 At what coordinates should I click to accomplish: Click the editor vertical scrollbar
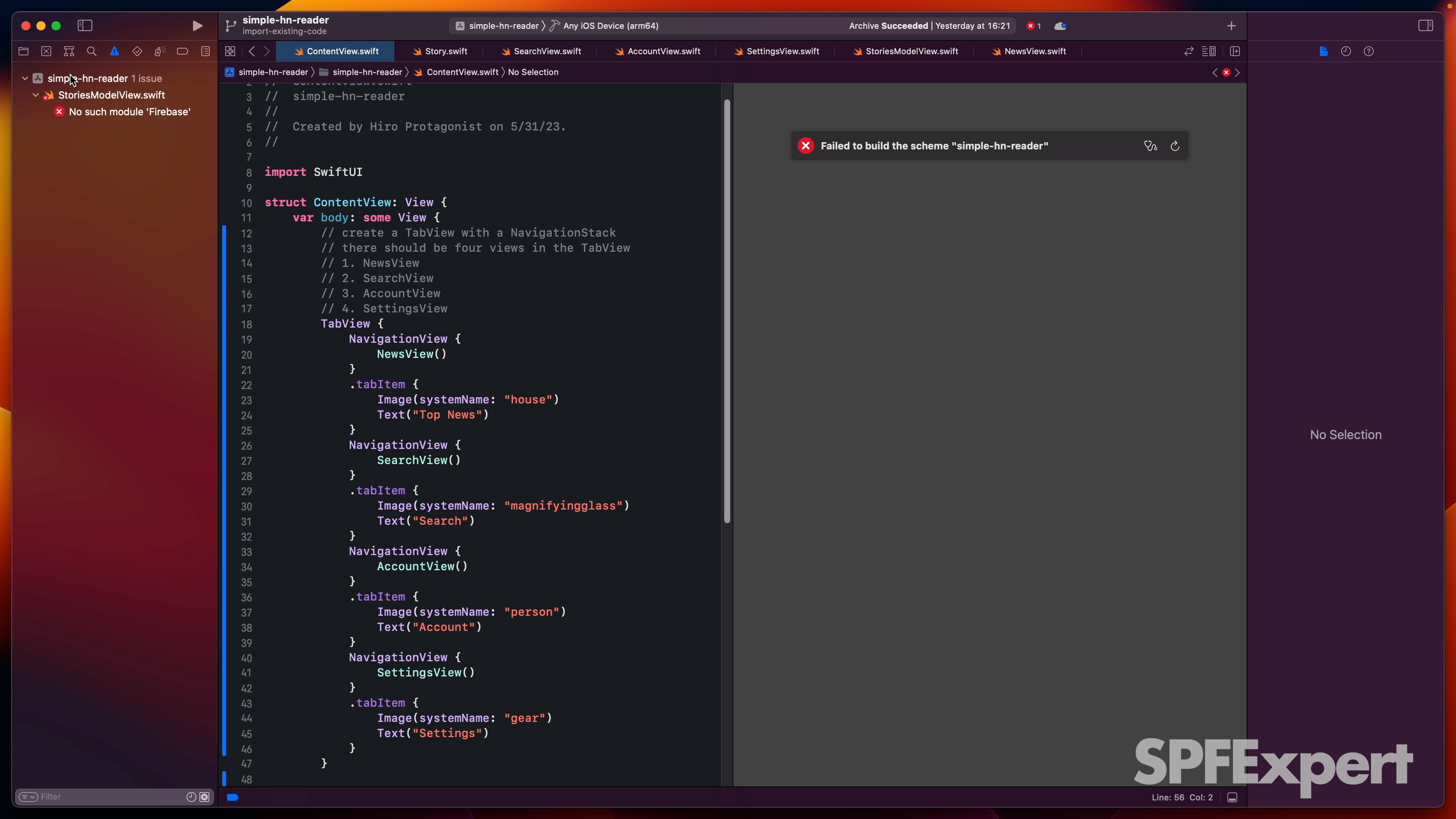coord(727,311)
